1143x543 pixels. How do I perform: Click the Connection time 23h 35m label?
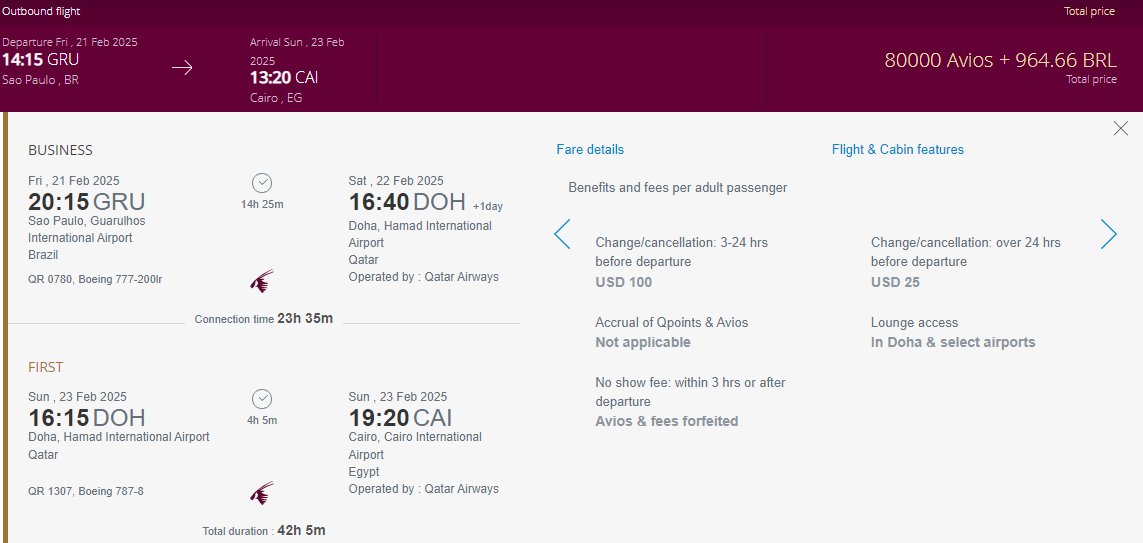pos(264,319)
